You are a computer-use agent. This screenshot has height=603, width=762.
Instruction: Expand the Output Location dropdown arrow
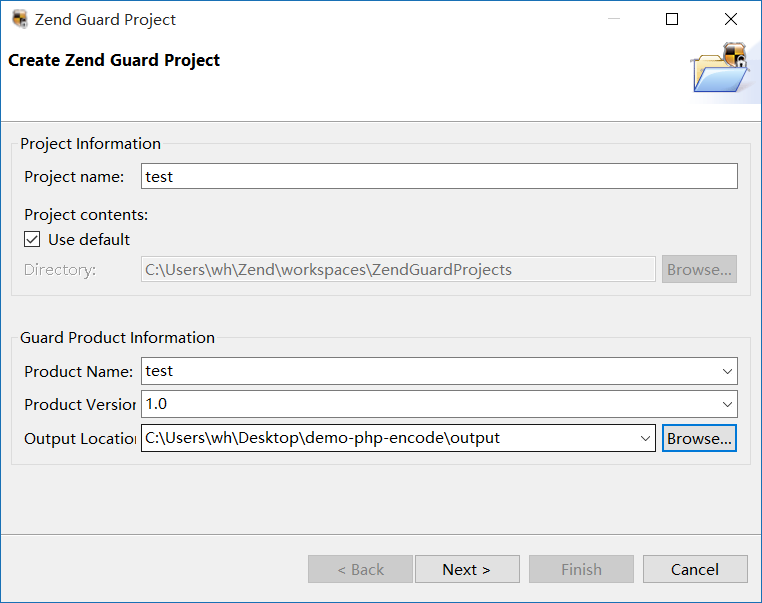tap(645, 438)
